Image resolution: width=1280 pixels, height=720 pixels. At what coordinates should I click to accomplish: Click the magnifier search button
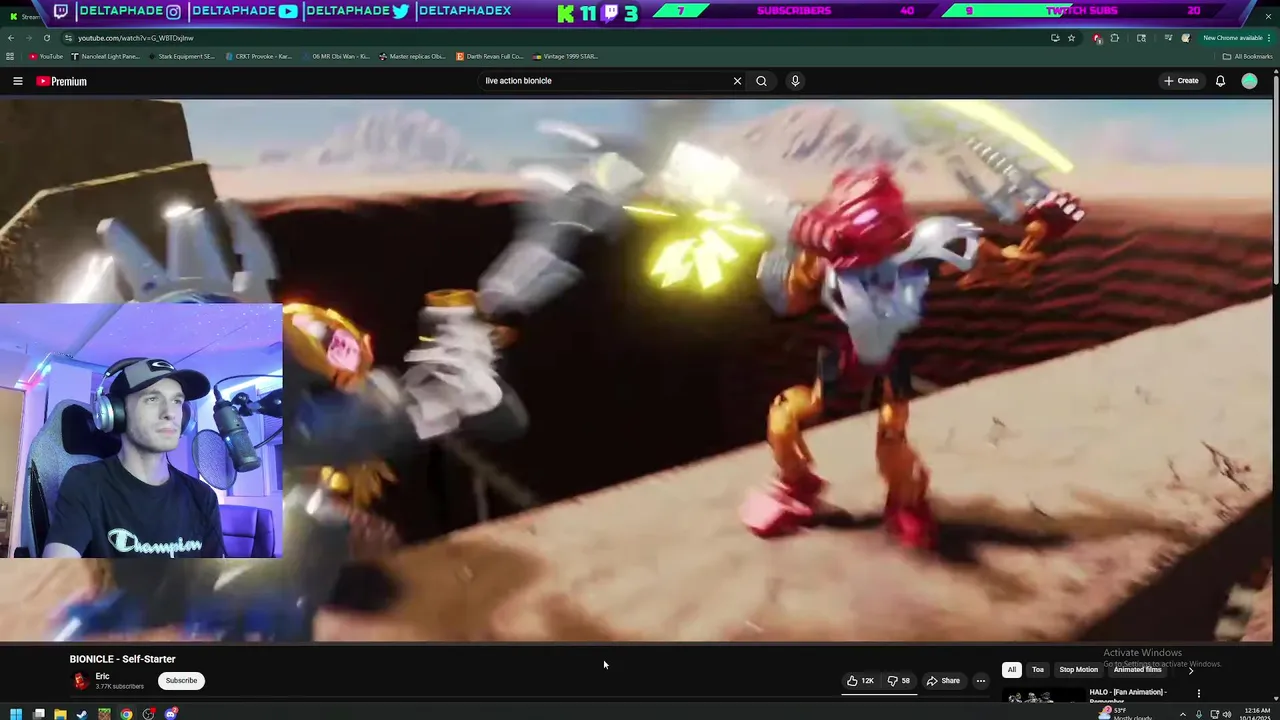tap(761, 81)
